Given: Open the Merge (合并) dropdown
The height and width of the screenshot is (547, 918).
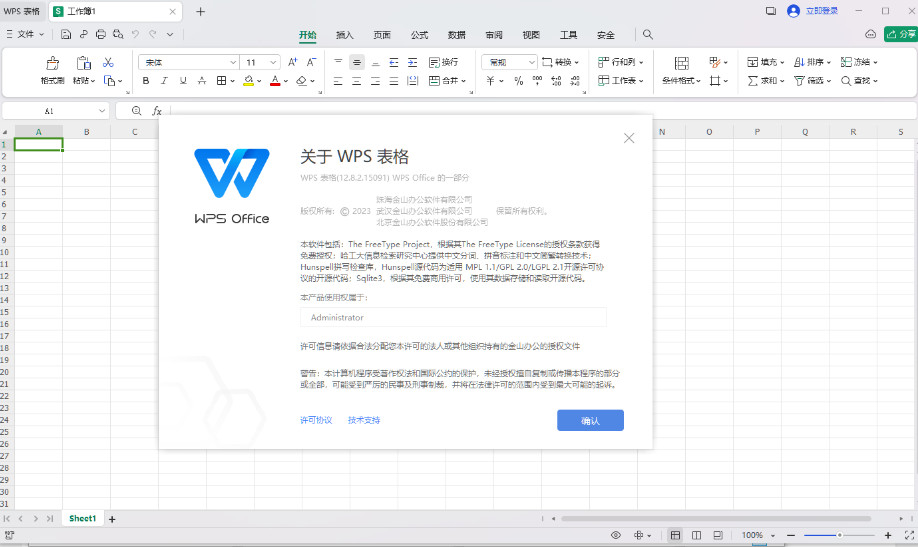Looking at the screenshot, I should point(447,81).
